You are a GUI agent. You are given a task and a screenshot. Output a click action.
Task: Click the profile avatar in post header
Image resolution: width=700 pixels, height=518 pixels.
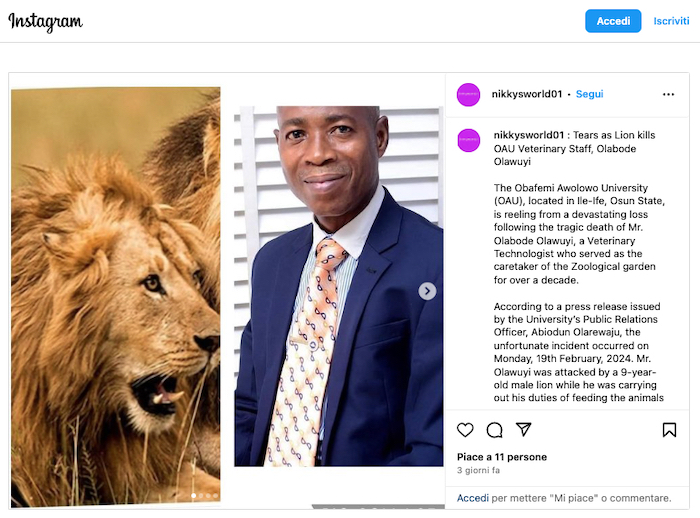tap(468, 94)
